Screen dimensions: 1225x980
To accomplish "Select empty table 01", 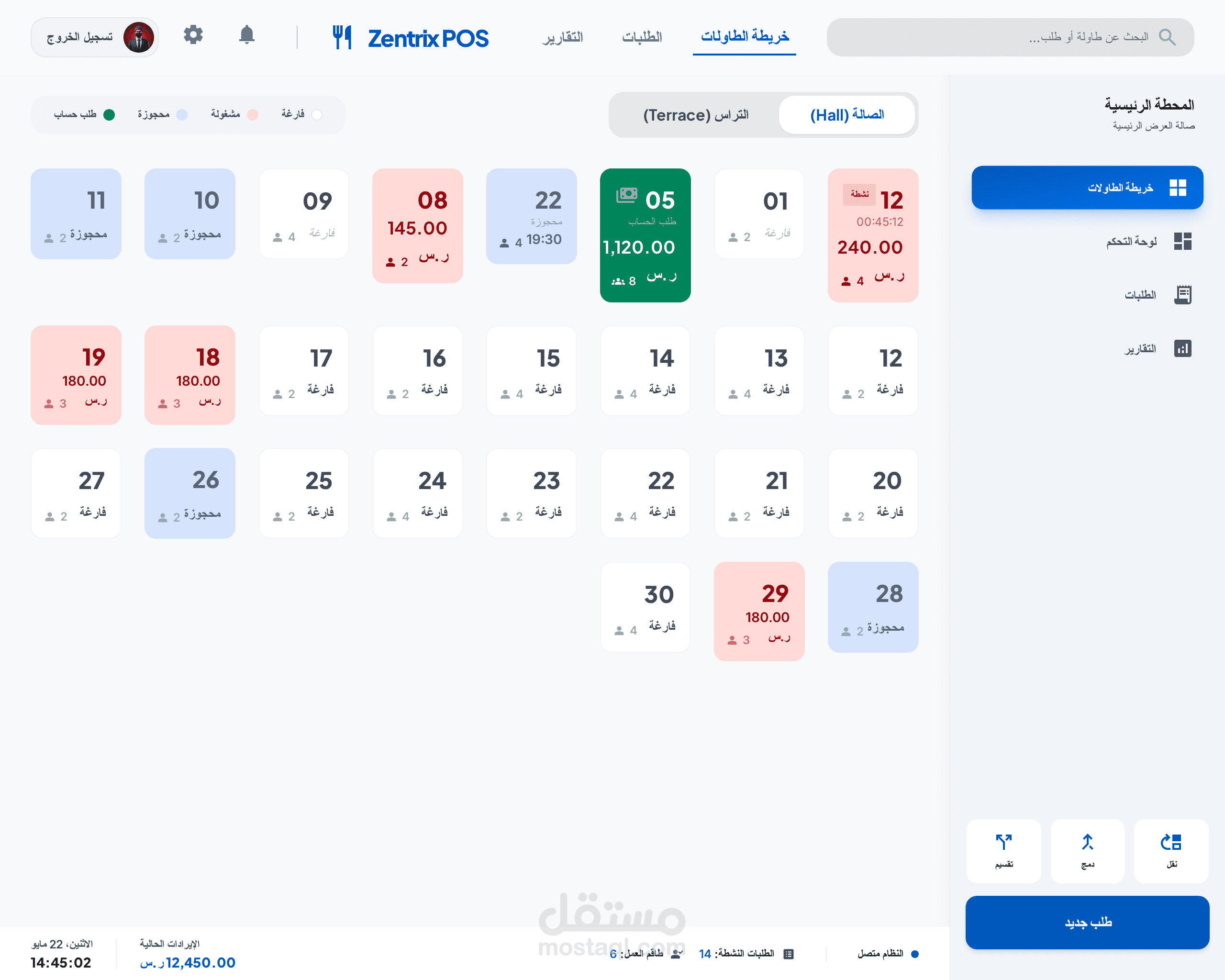I will click(759, 214).
